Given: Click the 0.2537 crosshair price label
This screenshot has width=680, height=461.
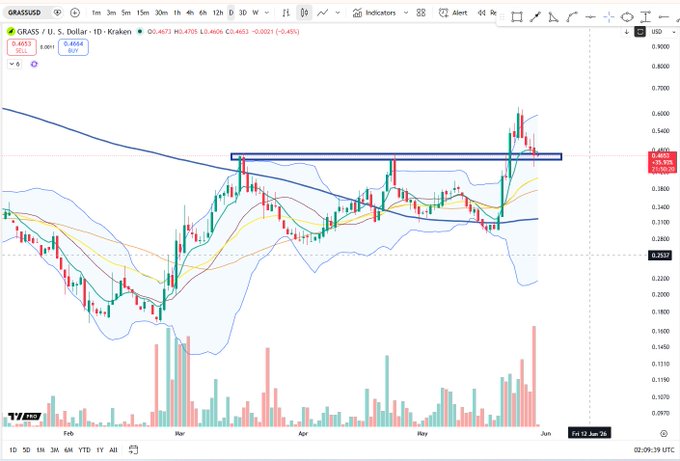Looking at the screenshot, I should click(x=660, y=255).
